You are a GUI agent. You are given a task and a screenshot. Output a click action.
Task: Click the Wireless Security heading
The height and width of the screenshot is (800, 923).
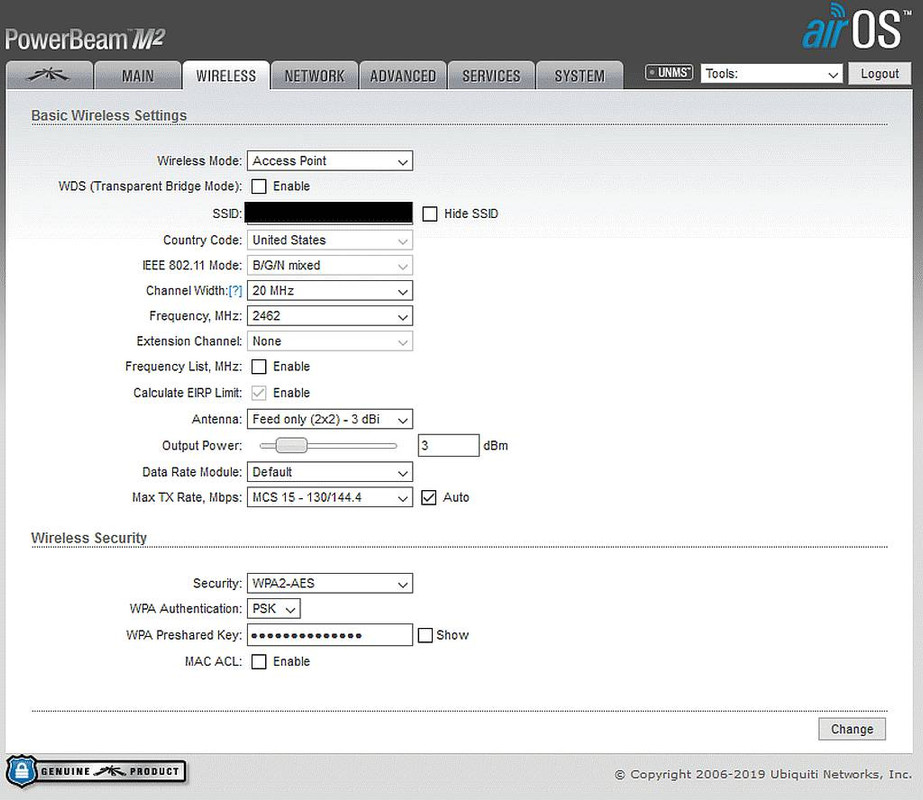[x=89, y=538]
